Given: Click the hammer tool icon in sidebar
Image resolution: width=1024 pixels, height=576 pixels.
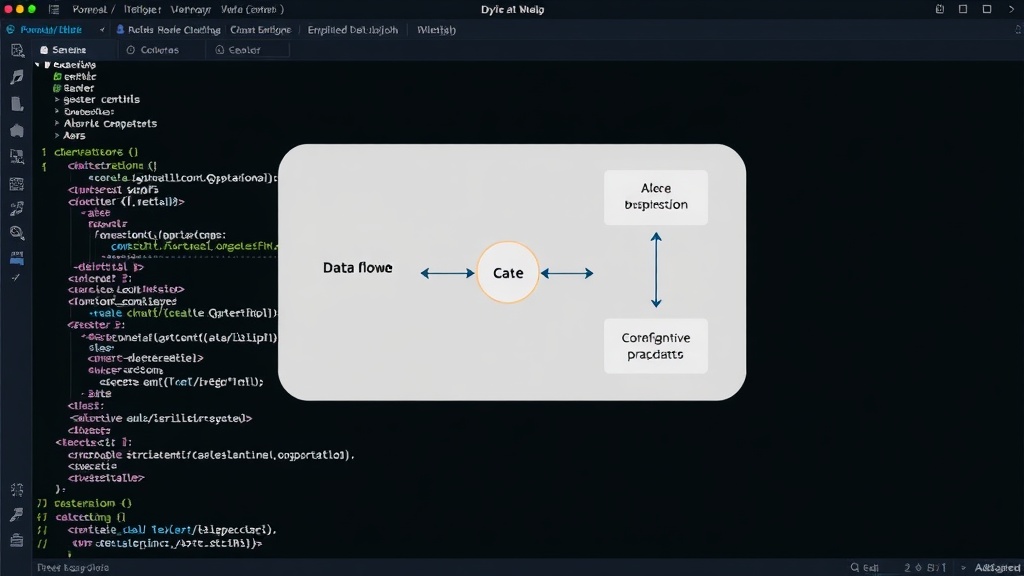Looking at the screenshot, I should (x=17, y=515).
